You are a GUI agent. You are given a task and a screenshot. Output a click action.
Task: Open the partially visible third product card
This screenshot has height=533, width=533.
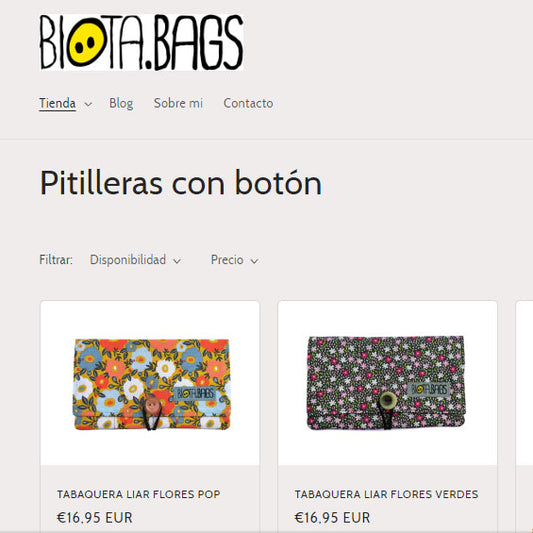(524, 416)
